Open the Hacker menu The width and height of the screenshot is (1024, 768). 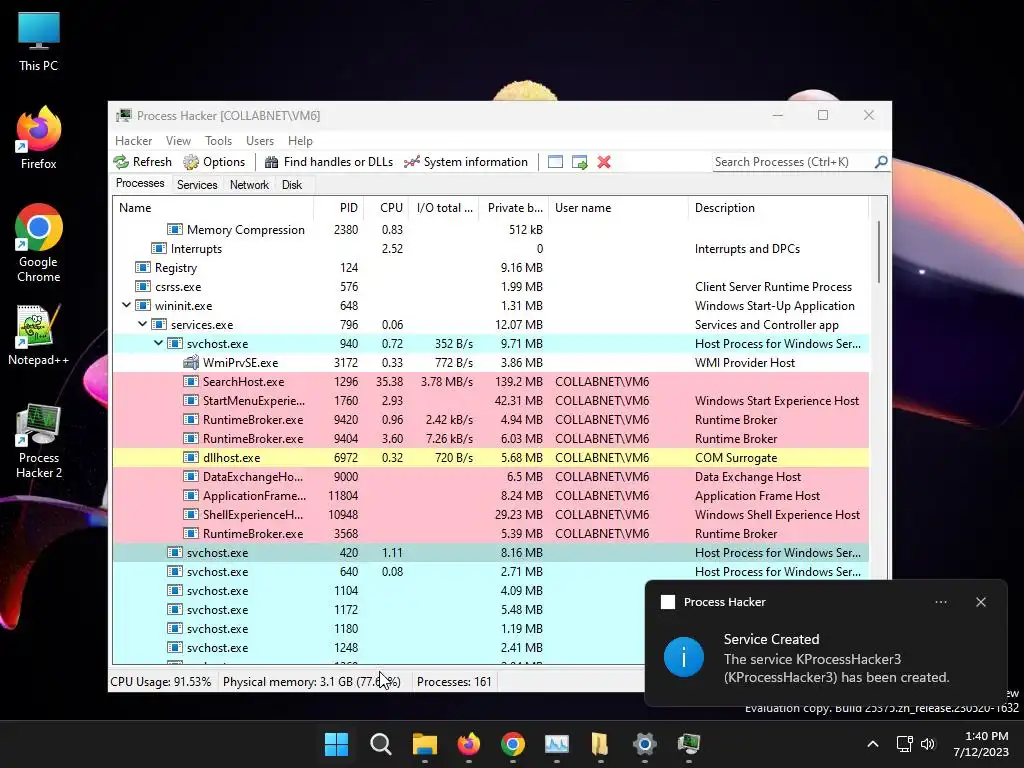[x=133, y=141]
